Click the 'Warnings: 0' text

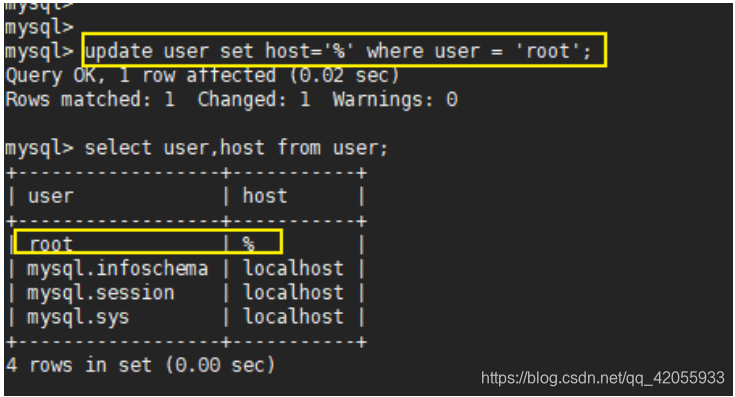click(x=395, y=99)
